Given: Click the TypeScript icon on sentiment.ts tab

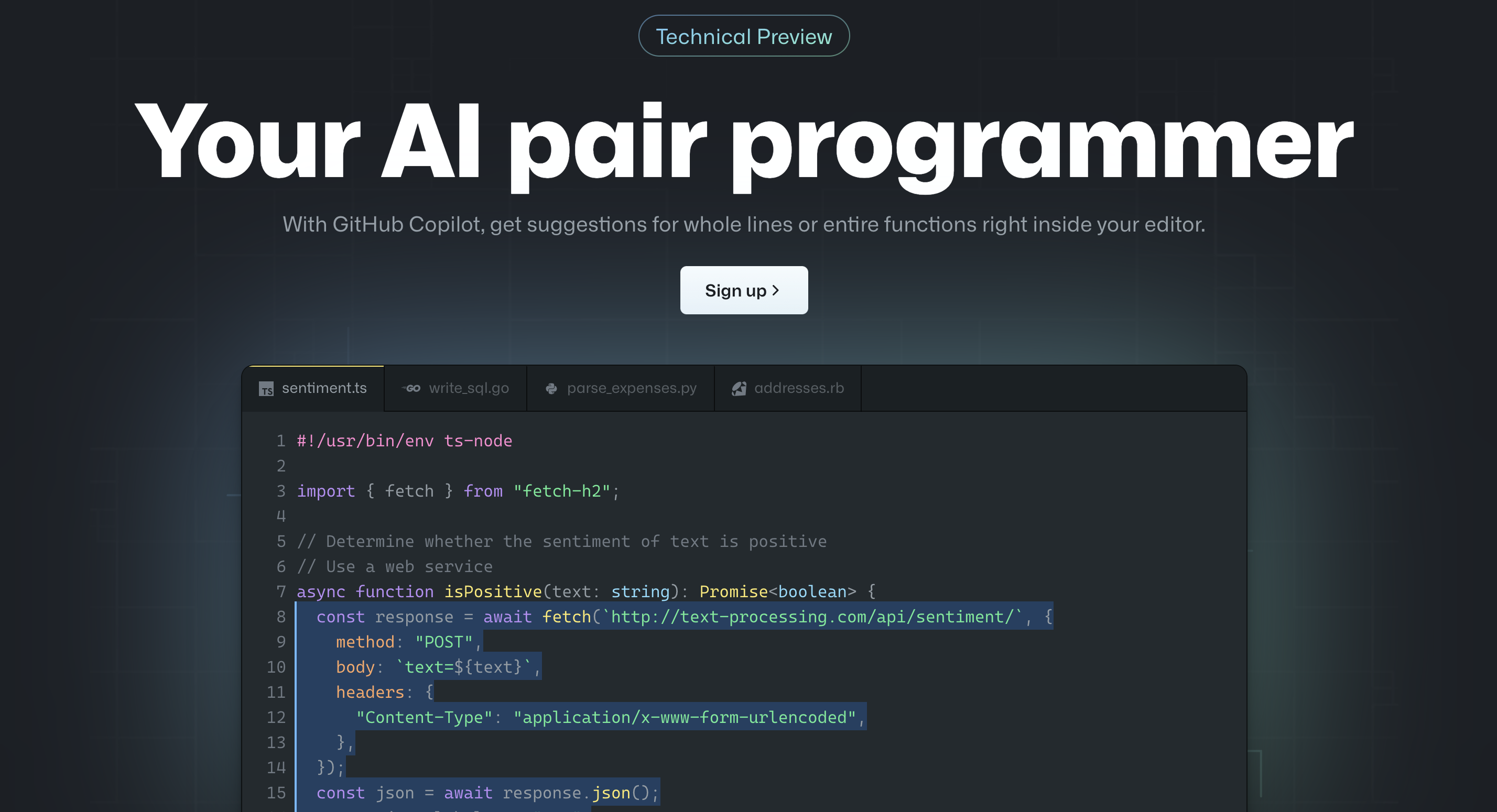Looking at the screenshot, I should point(266,389).
